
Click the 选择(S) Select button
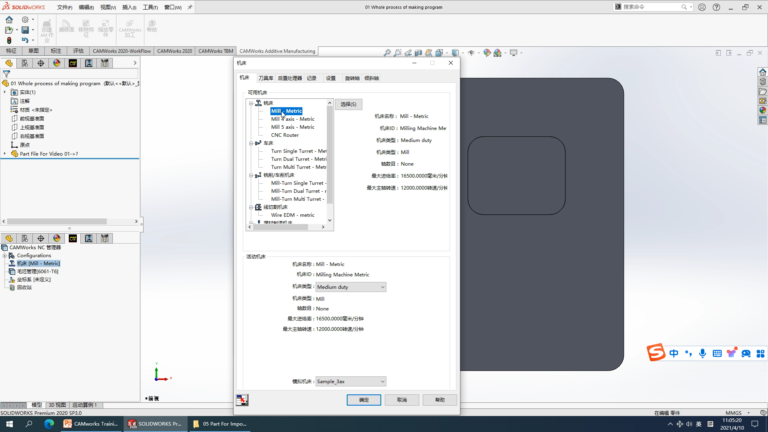click(349, 104)
